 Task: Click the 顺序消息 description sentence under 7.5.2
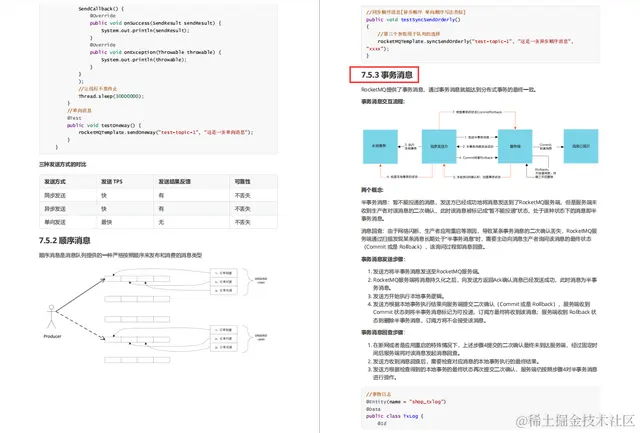(x=120, y=255)
